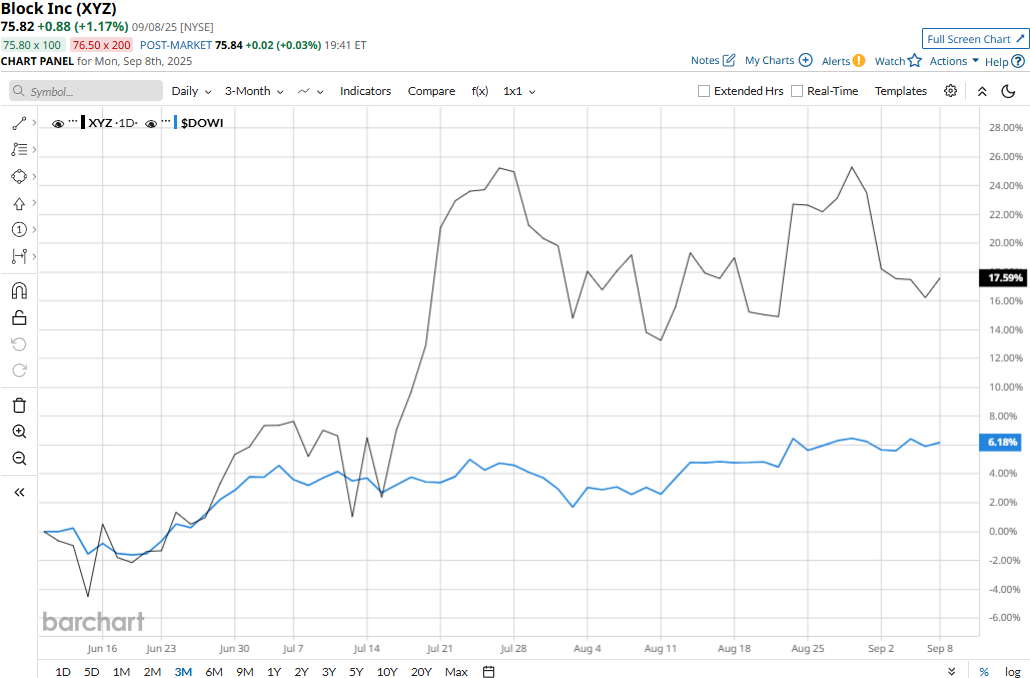1030x678 pixels.
Task: Select the 10Y time range button
Action: tap(387, 671)
